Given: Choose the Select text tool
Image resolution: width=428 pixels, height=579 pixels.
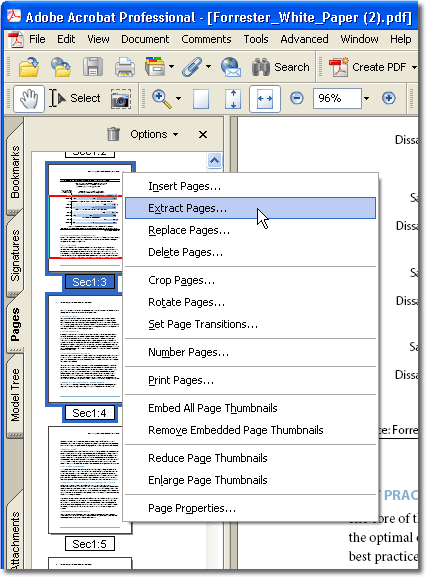Looking at the screenshot, I should (75, 98).
